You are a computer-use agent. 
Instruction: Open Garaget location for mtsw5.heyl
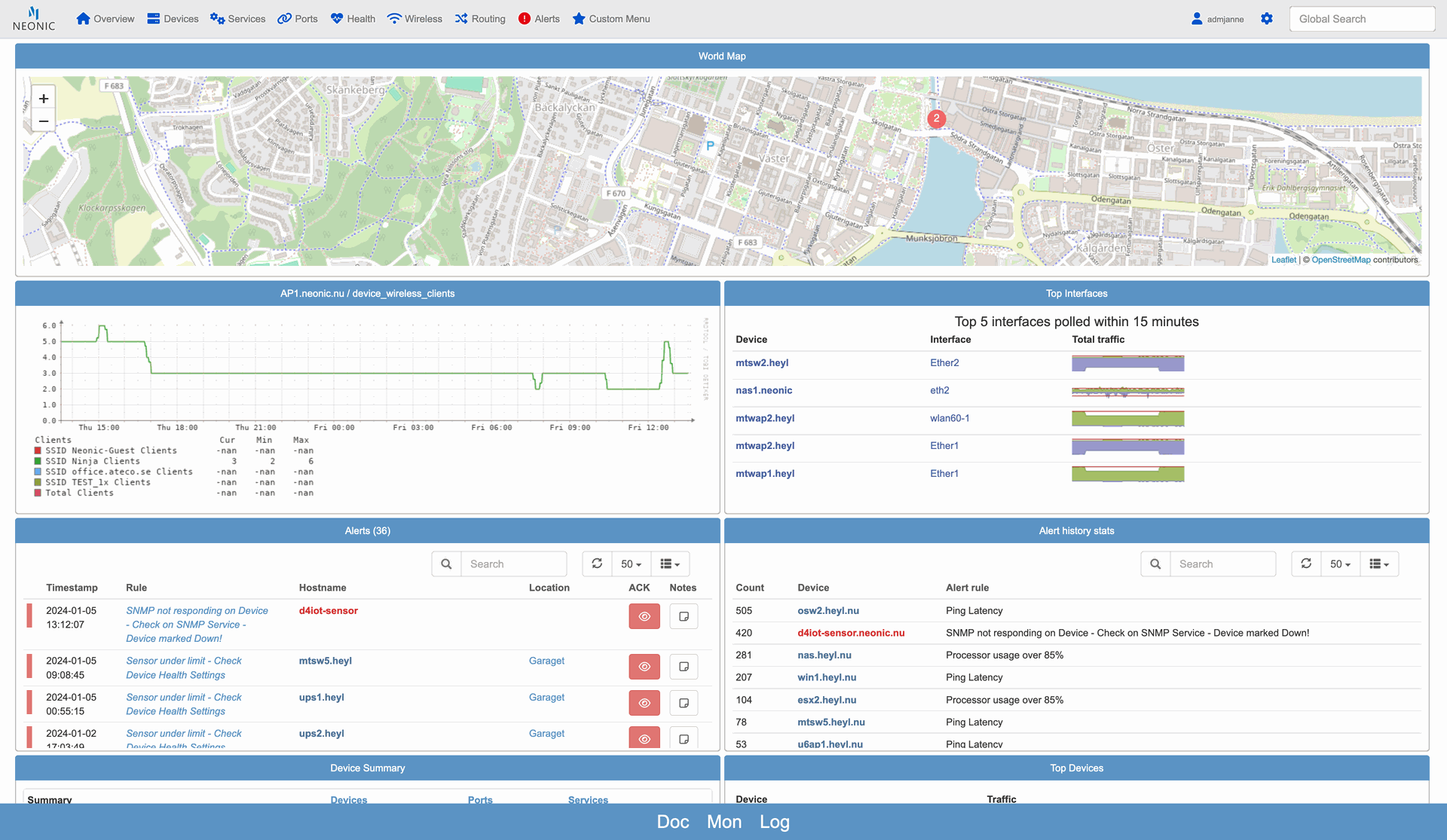(x=546, y=661)
